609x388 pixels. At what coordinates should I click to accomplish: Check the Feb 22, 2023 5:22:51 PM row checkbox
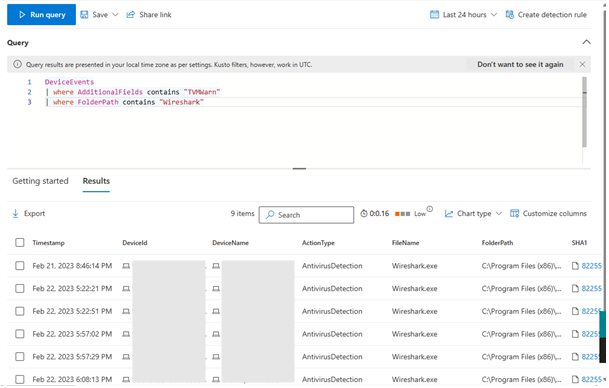click(20, 311)
